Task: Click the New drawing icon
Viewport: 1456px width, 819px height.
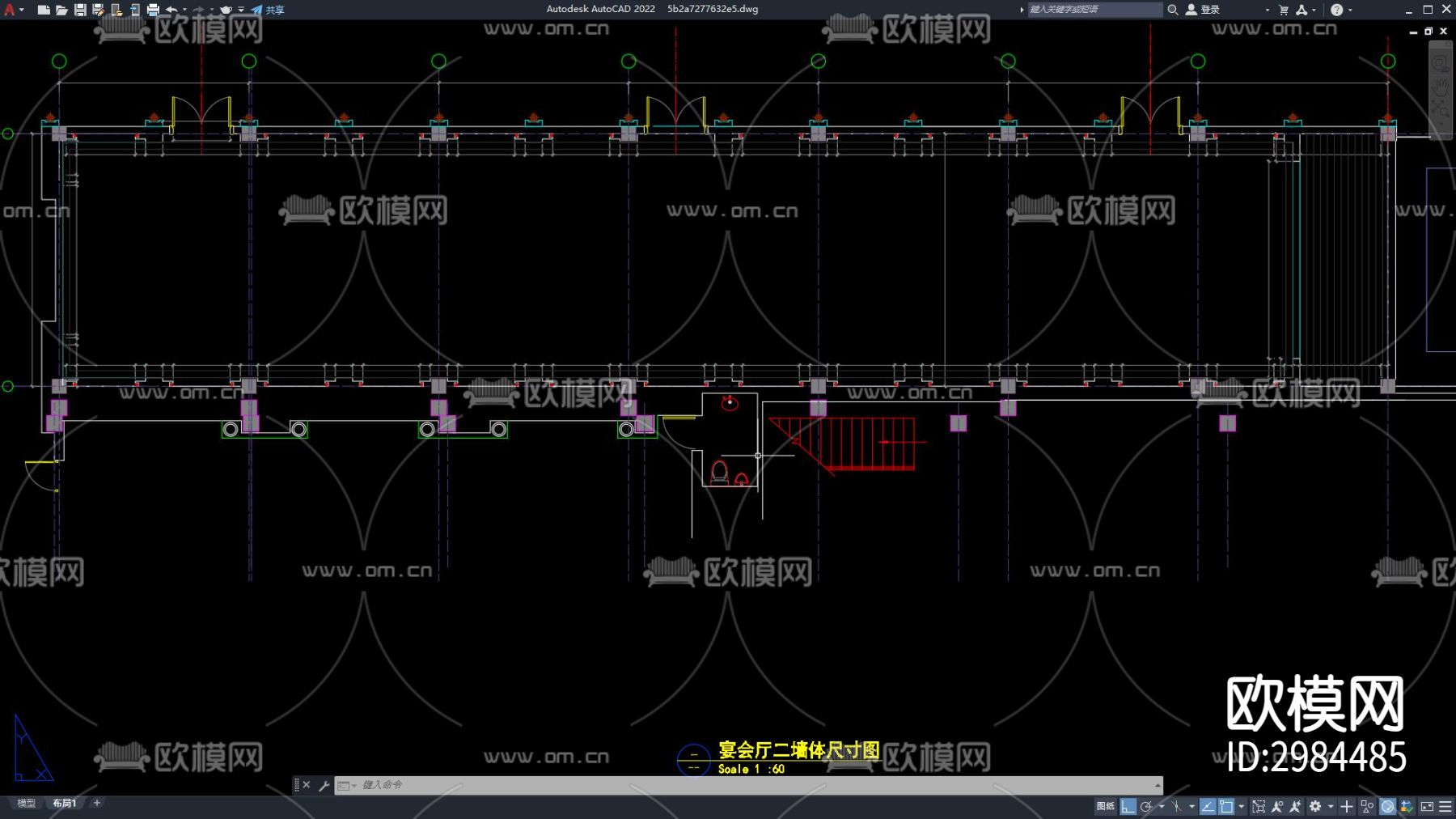Action: pyautogui.click(x=44, y=10)
